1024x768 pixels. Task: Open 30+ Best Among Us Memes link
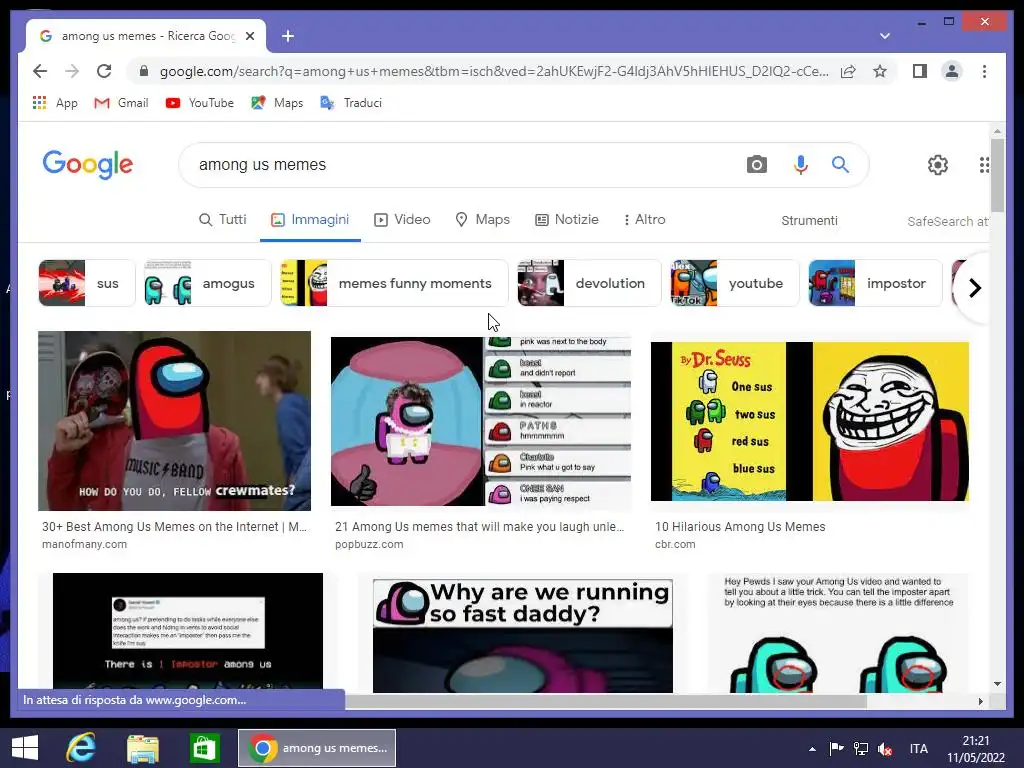[x=174, y=526]
